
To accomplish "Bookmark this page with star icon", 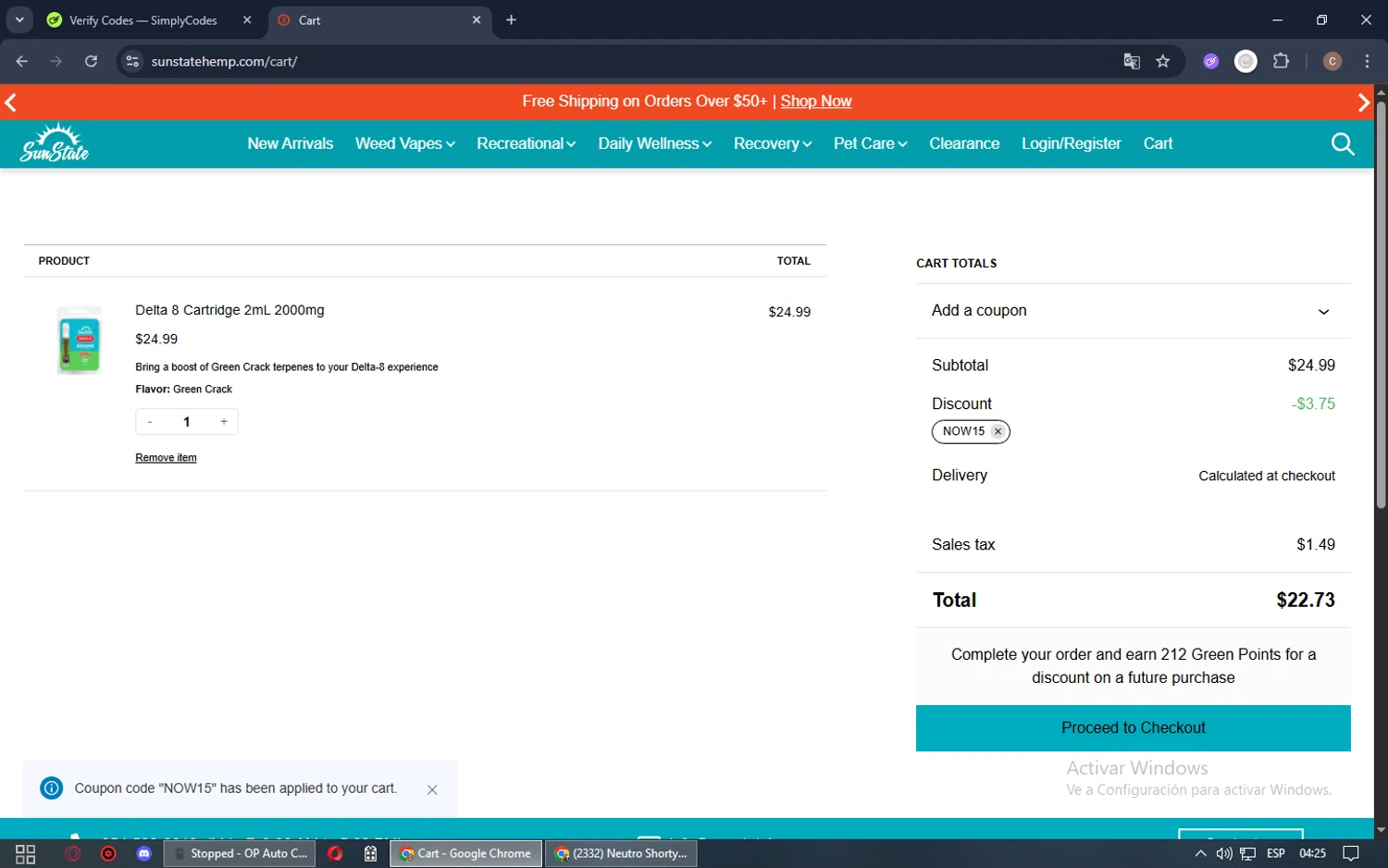I will click(1163, 61).
